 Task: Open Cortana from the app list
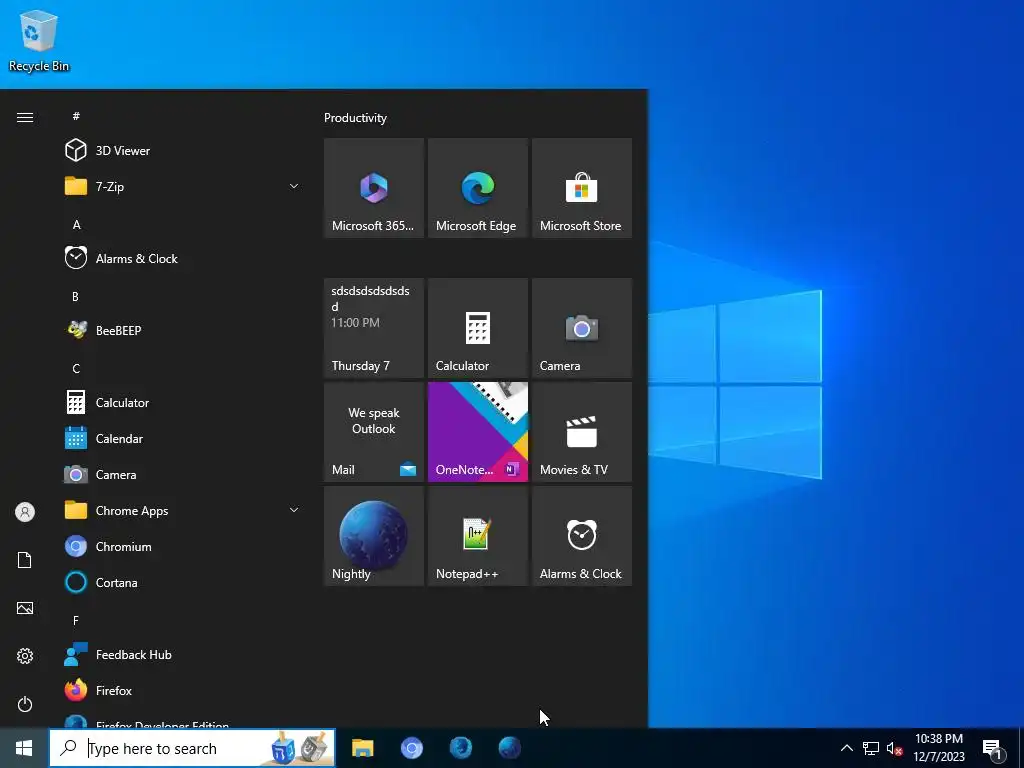183,583
